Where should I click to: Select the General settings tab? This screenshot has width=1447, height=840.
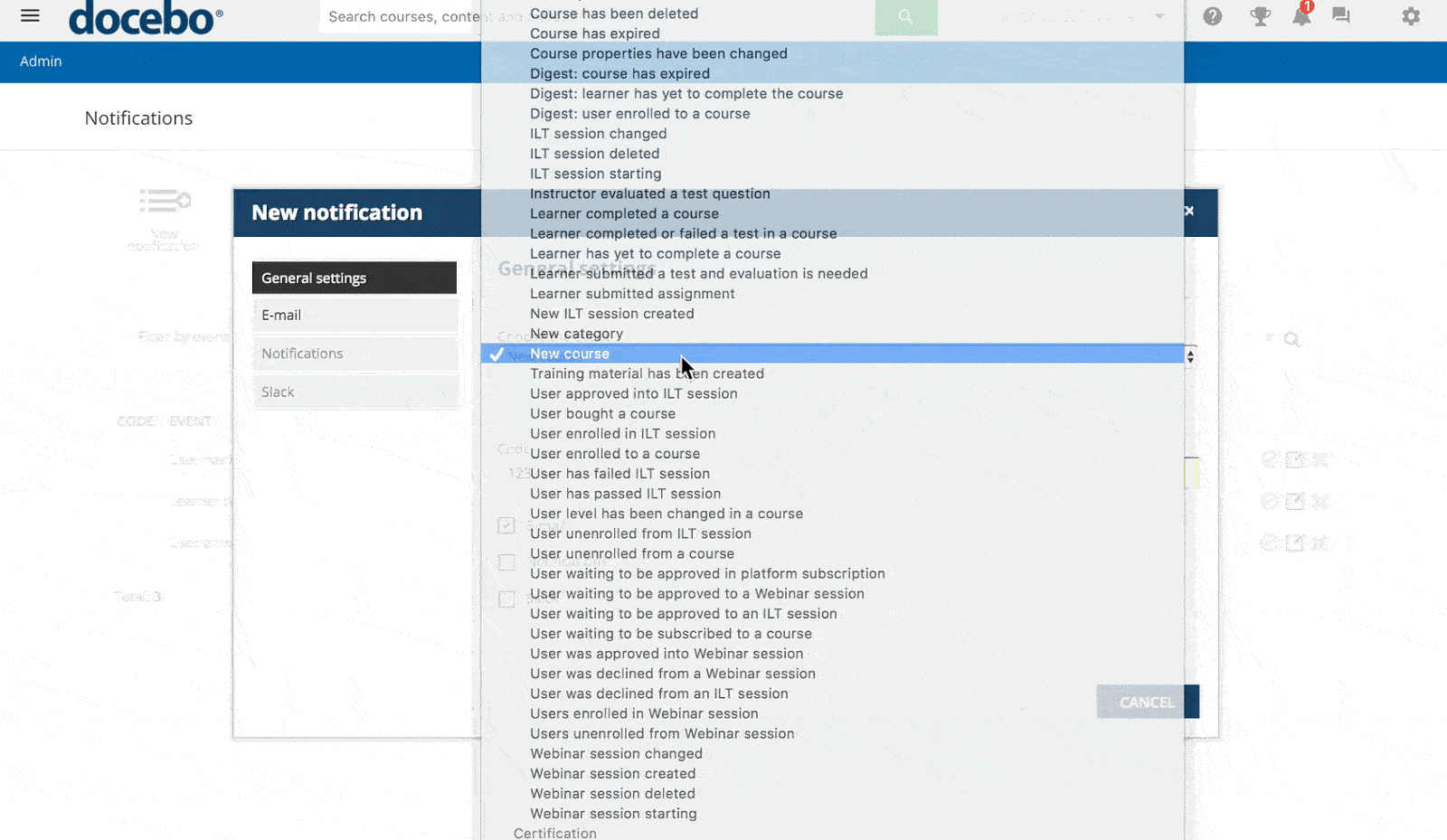click(x=354, y=278)
